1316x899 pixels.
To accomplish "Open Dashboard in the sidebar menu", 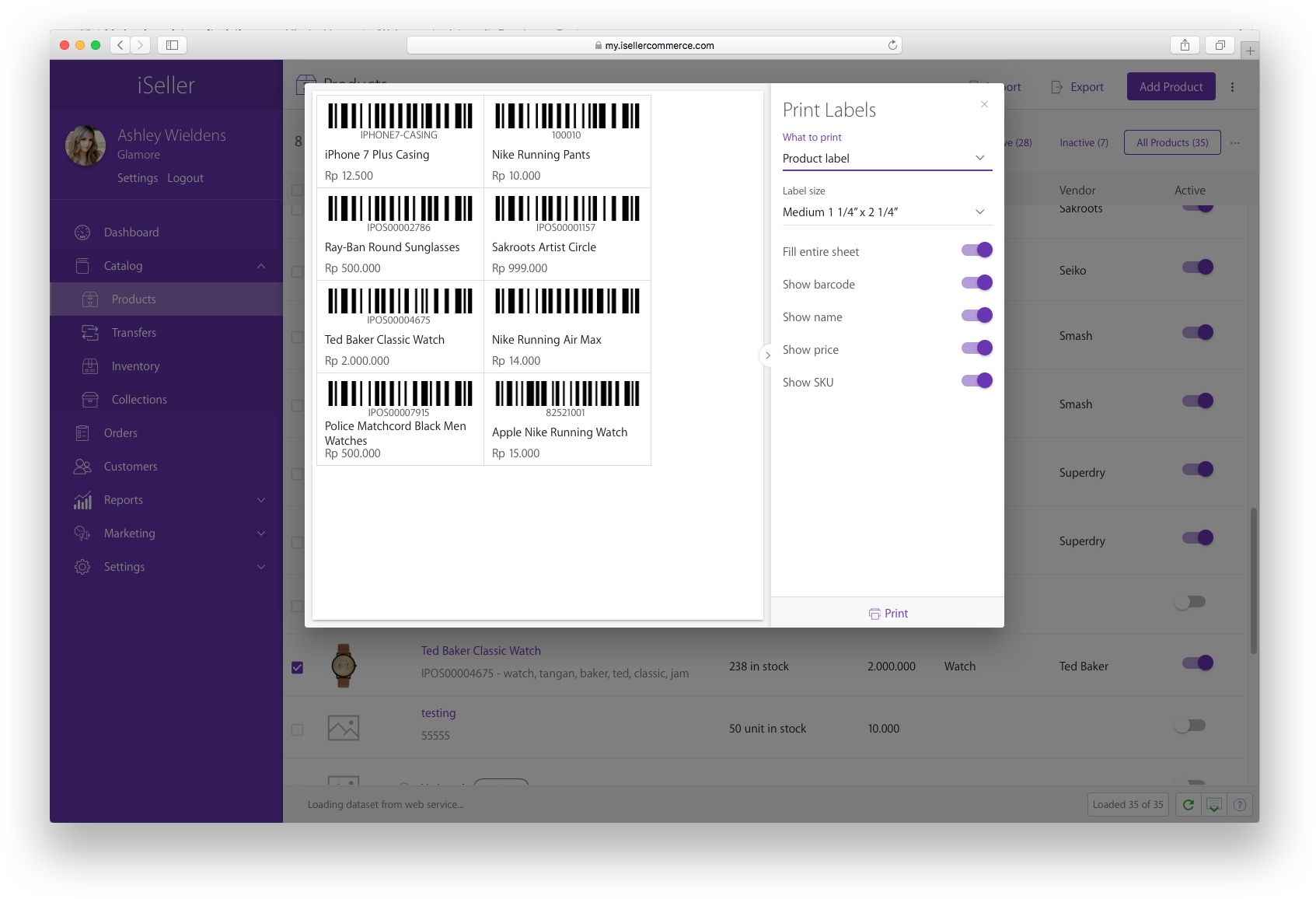I will click(166, 233).
